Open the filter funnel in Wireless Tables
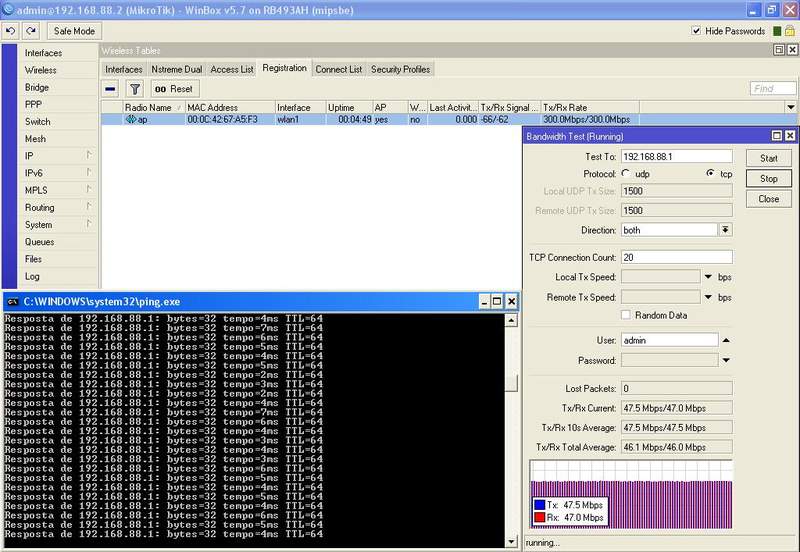Image resolution: width=800 pixels, height=552 pixels. point(135,89)
